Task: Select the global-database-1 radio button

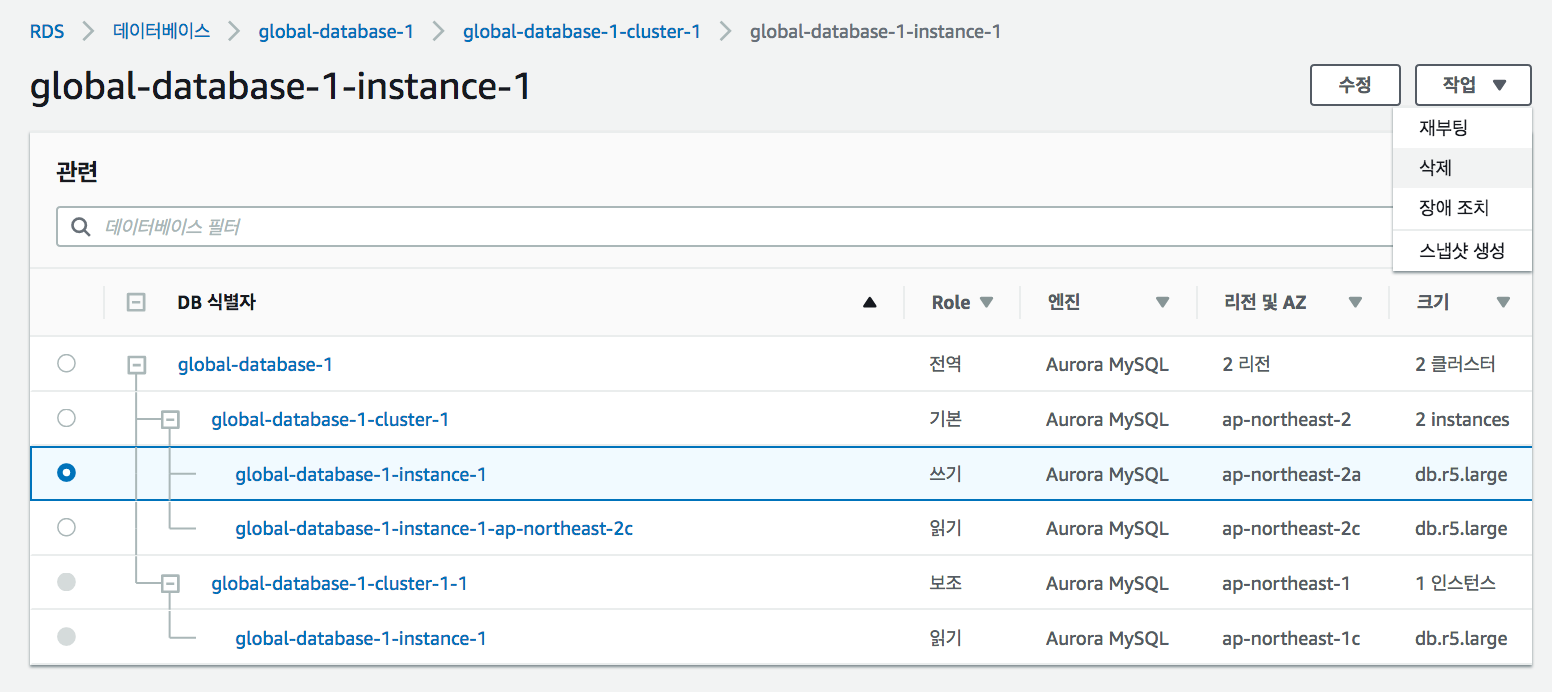Action: (x=66, y=364)
